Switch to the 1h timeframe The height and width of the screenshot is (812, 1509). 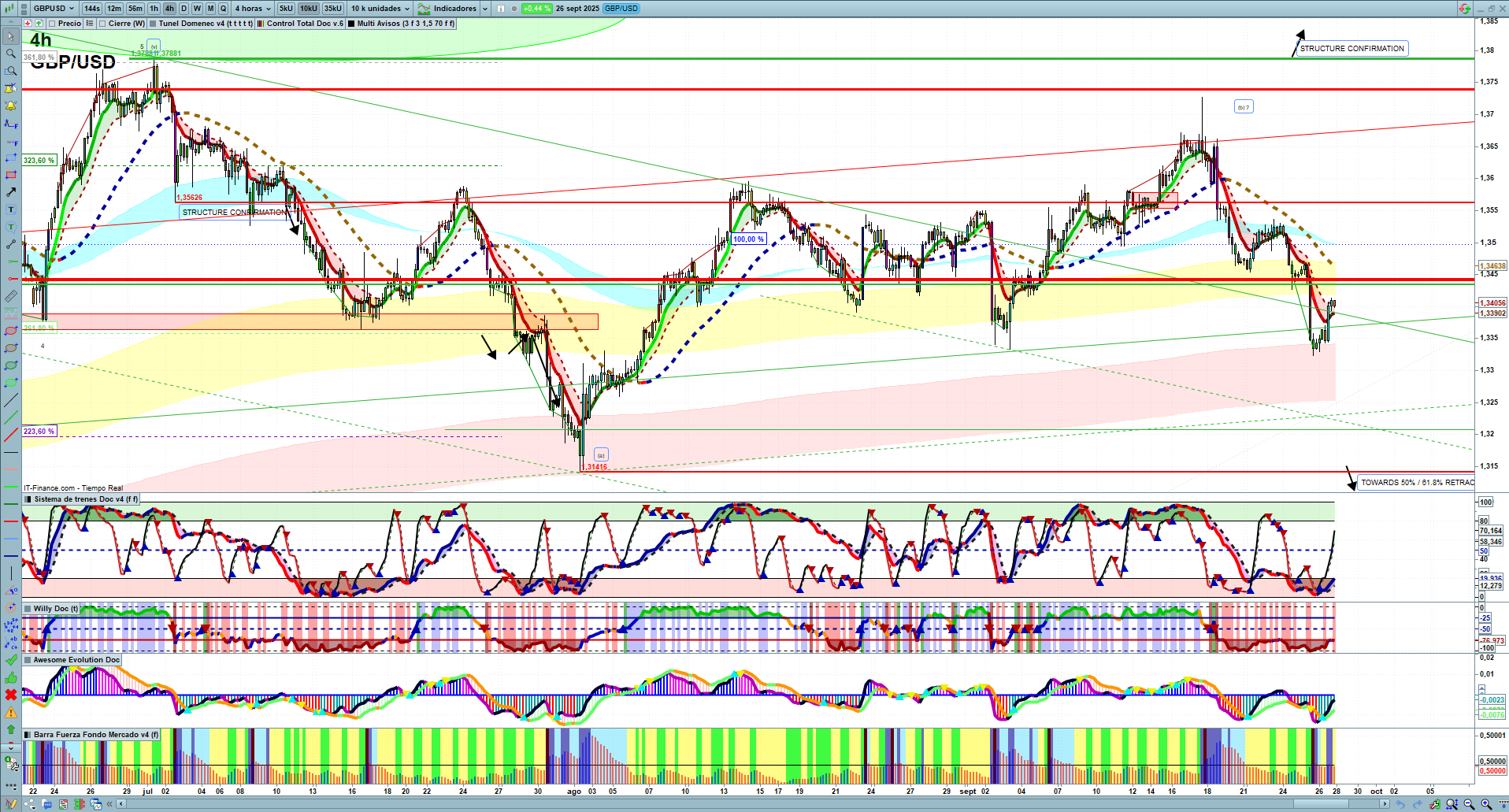(154, 9)
